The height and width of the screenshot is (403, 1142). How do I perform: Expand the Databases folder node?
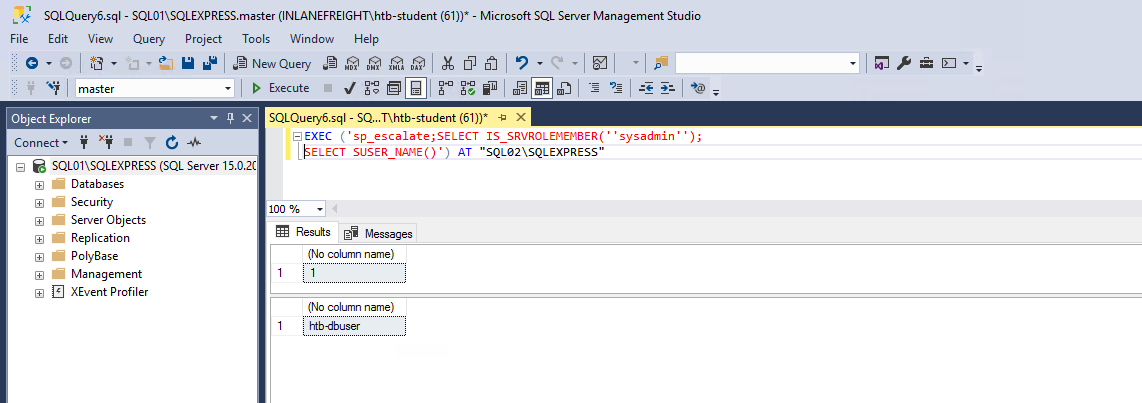pos(39,184)
